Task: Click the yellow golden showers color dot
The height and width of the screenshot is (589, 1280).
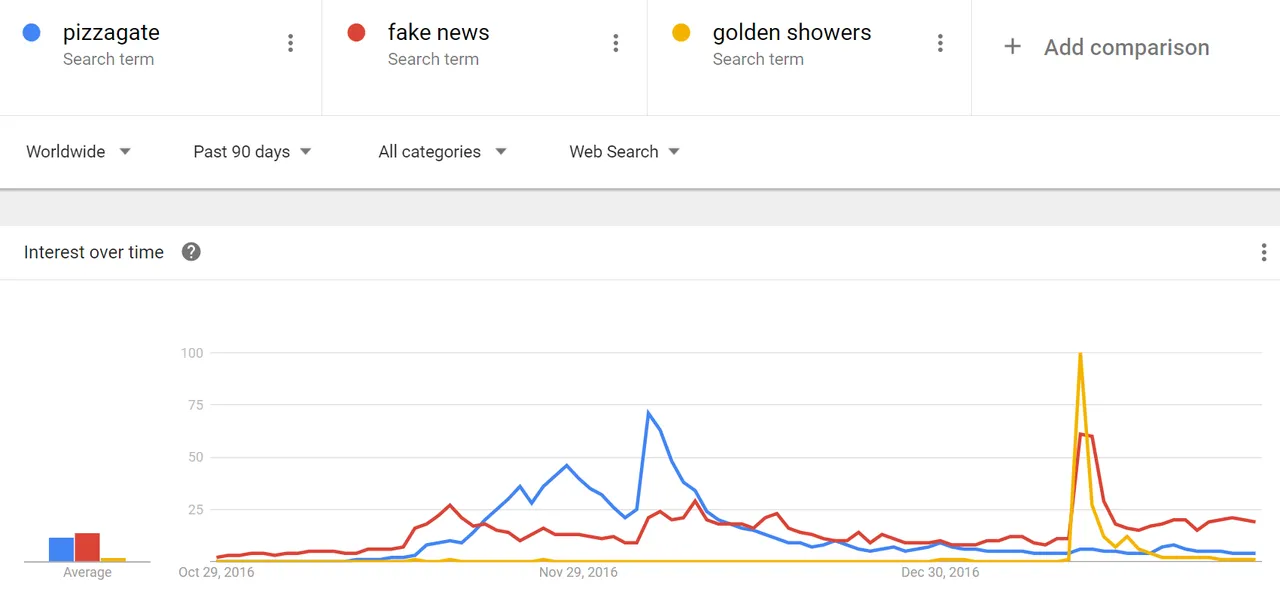Action: [x=681, y=33]
